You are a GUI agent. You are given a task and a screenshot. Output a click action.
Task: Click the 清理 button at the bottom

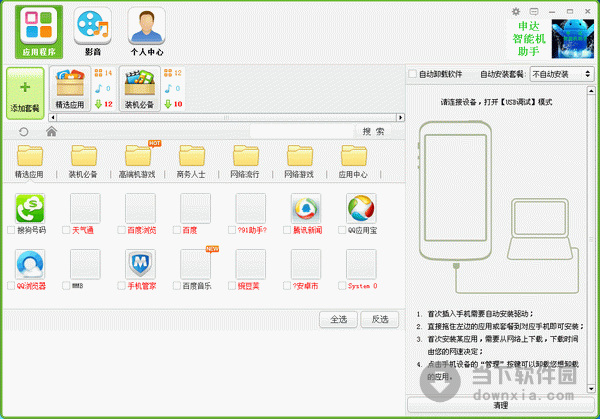(501, 405)
